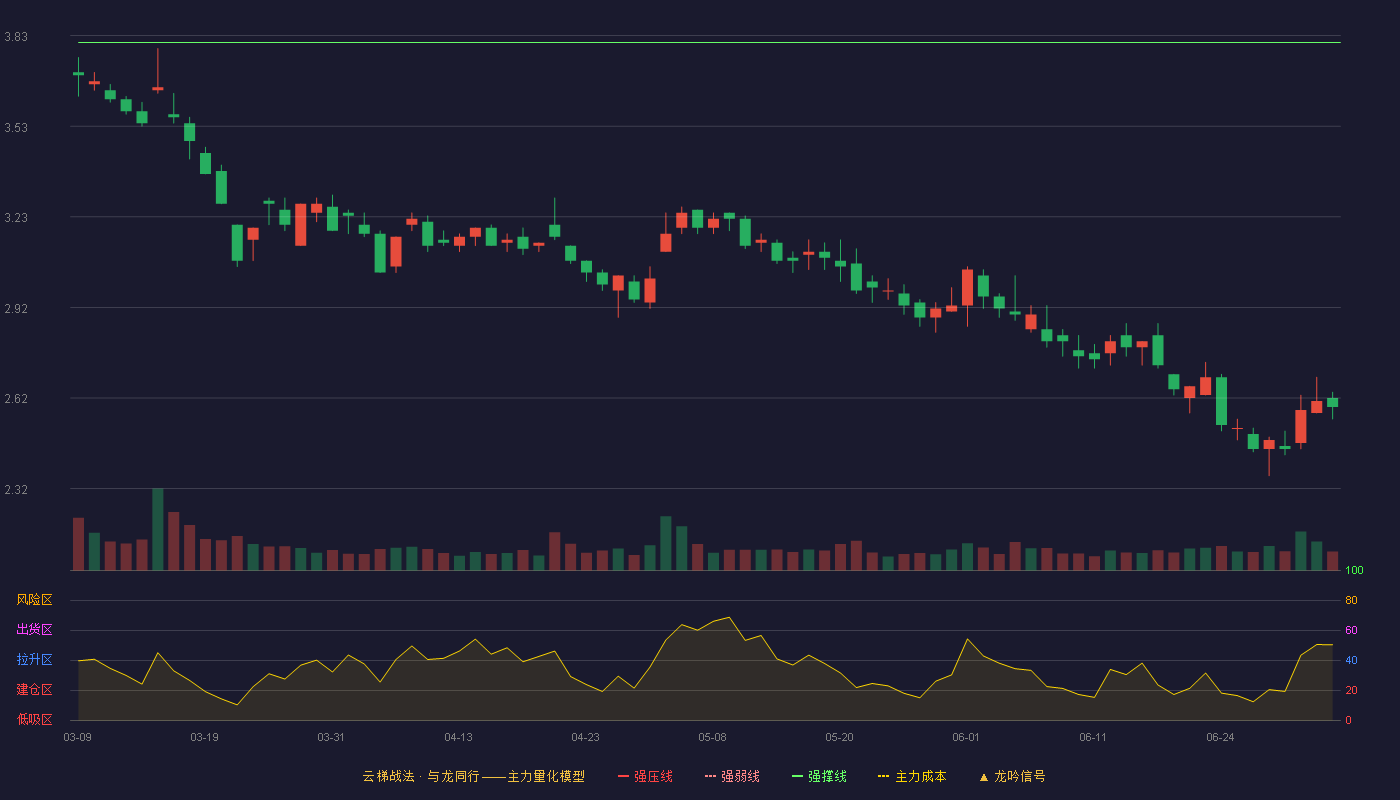Click the blue 40 indicator axis label
The width and height of the screenshot is (1400, 800).
1351,660
